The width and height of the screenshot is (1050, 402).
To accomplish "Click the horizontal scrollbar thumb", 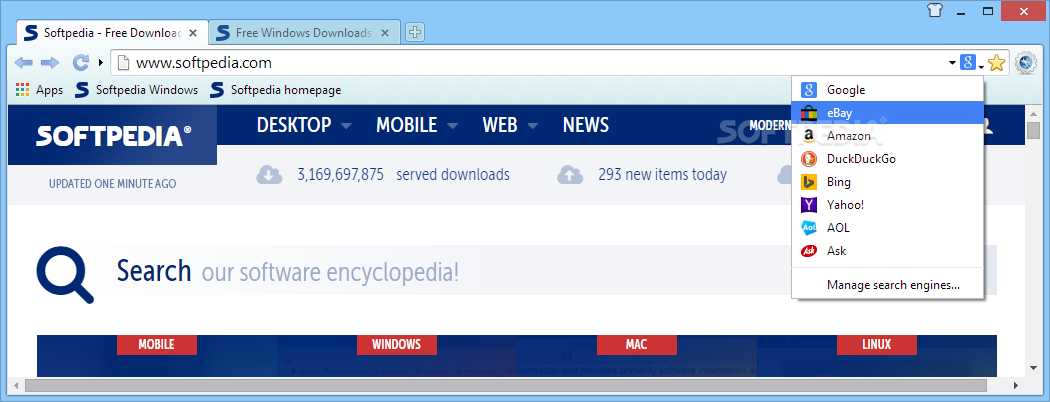I will click(506, 385).
